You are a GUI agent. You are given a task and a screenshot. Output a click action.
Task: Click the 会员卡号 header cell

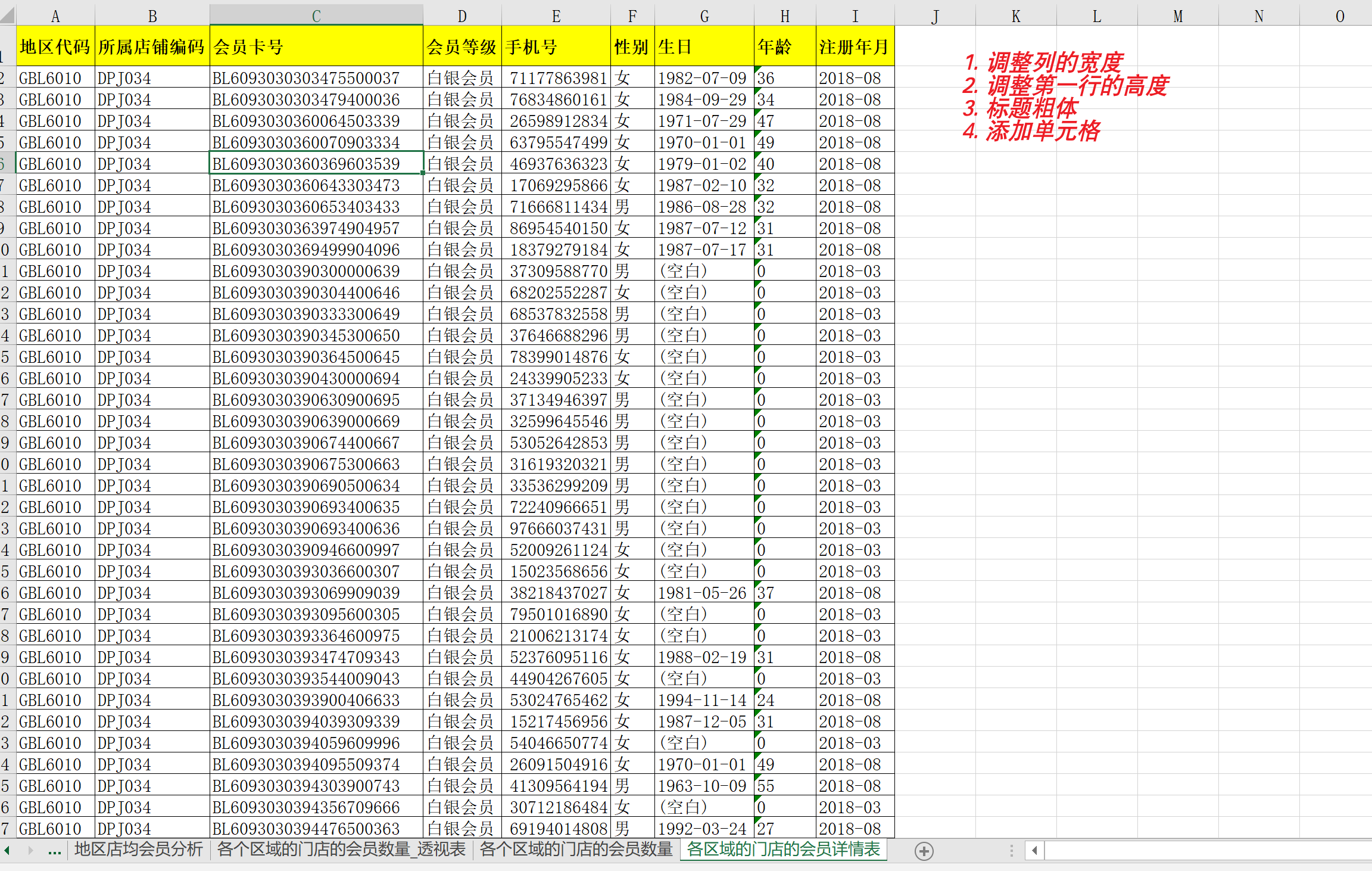click(316, 46)
